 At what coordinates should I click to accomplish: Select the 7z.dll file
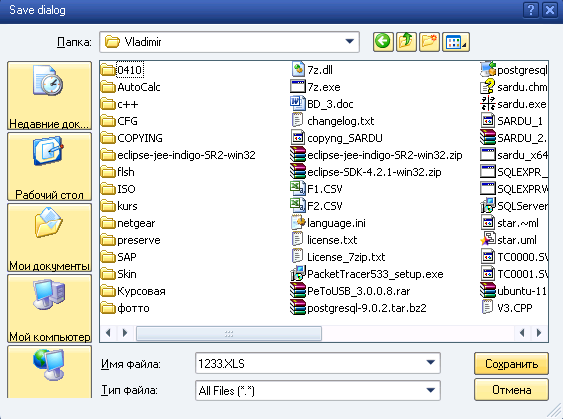(312, 70)
